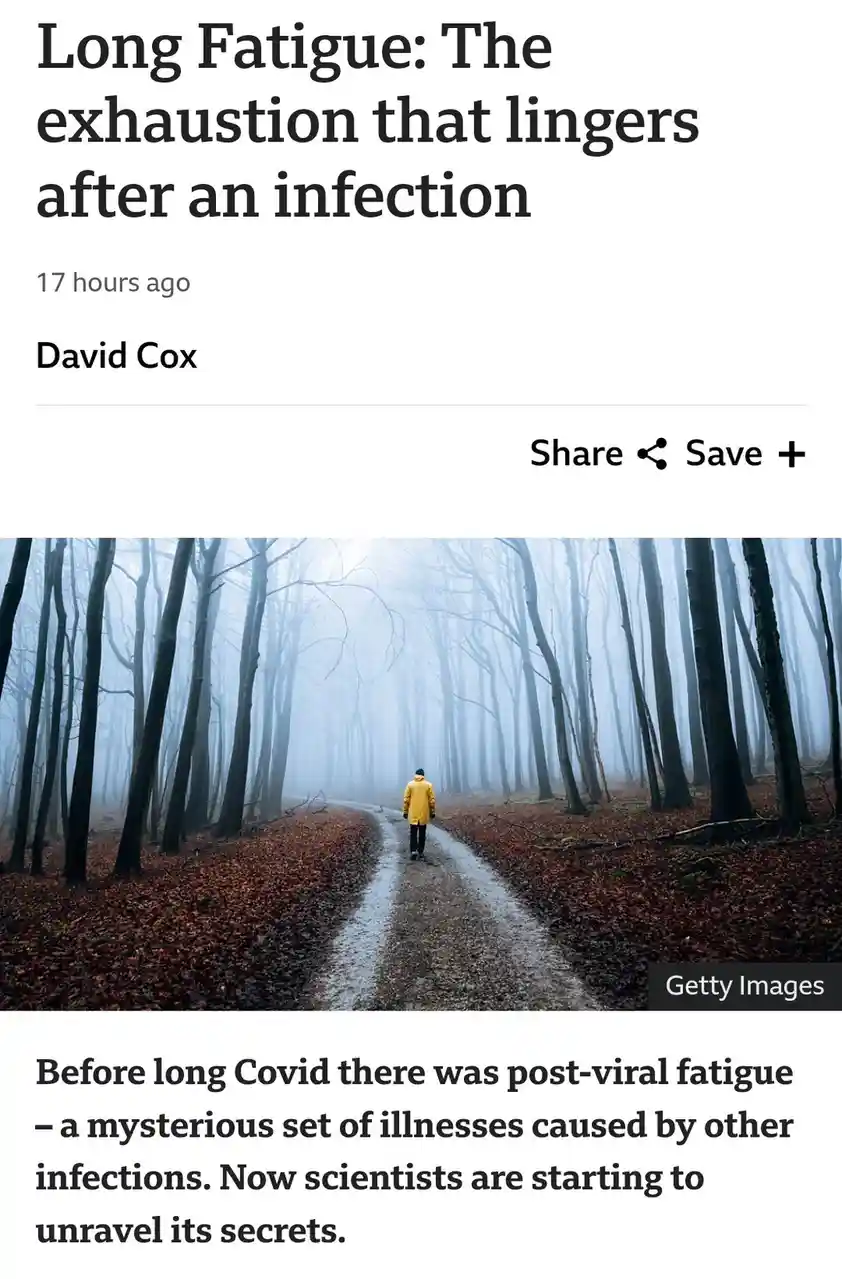The height and width of the screenshot is (1279, 842).
Task: Open author David Cox's profile
Action: (116, 355)
